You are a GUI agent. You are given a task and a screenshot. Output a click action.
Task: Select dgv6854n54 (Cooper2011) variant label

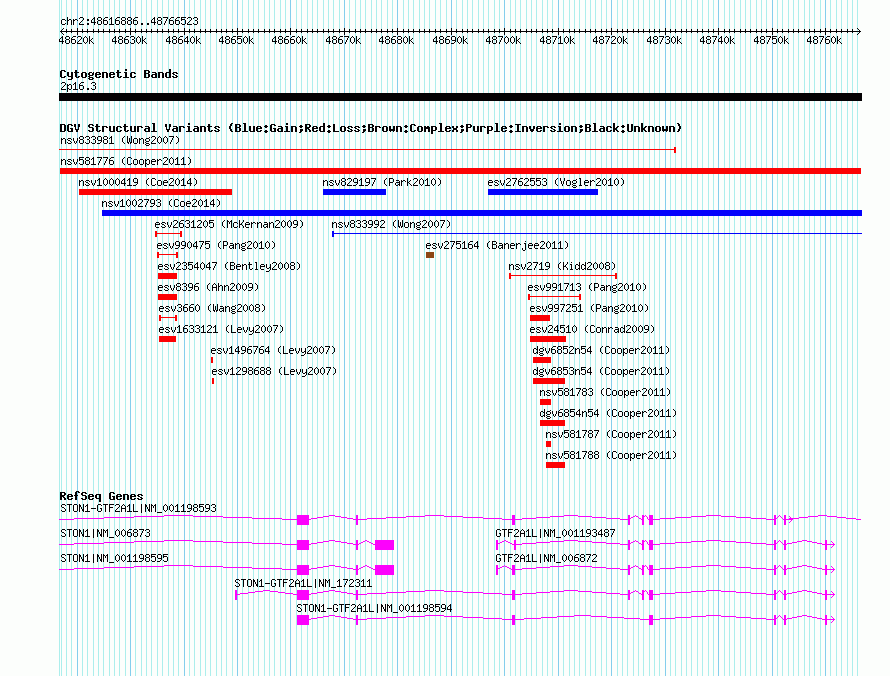click(608, 413)
